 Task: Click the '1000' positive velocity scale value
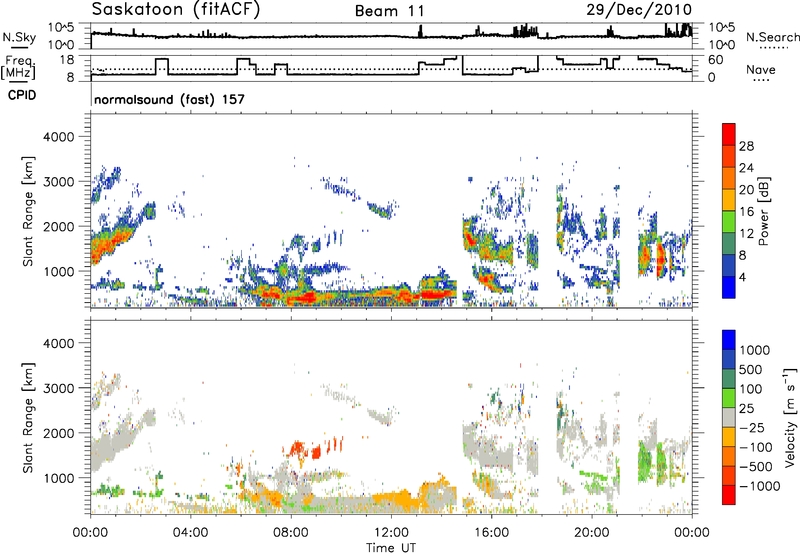(x=755, y=350)
